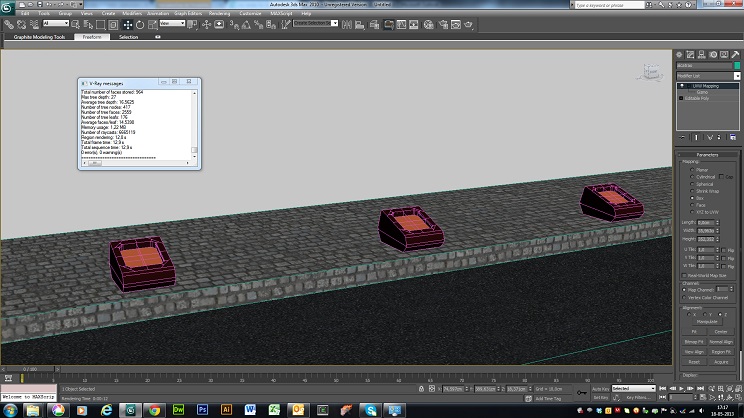Screen dimensions: 744x418
Task: Open the Create command panel tab
Action: click(679, 55)
